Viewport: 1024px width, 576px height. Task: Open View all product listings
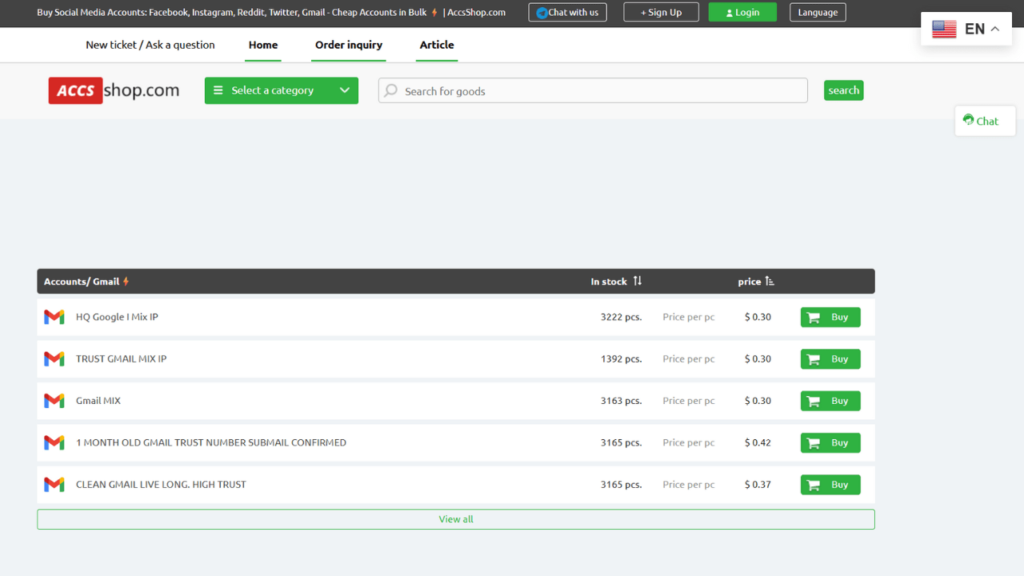pos(455,519)
